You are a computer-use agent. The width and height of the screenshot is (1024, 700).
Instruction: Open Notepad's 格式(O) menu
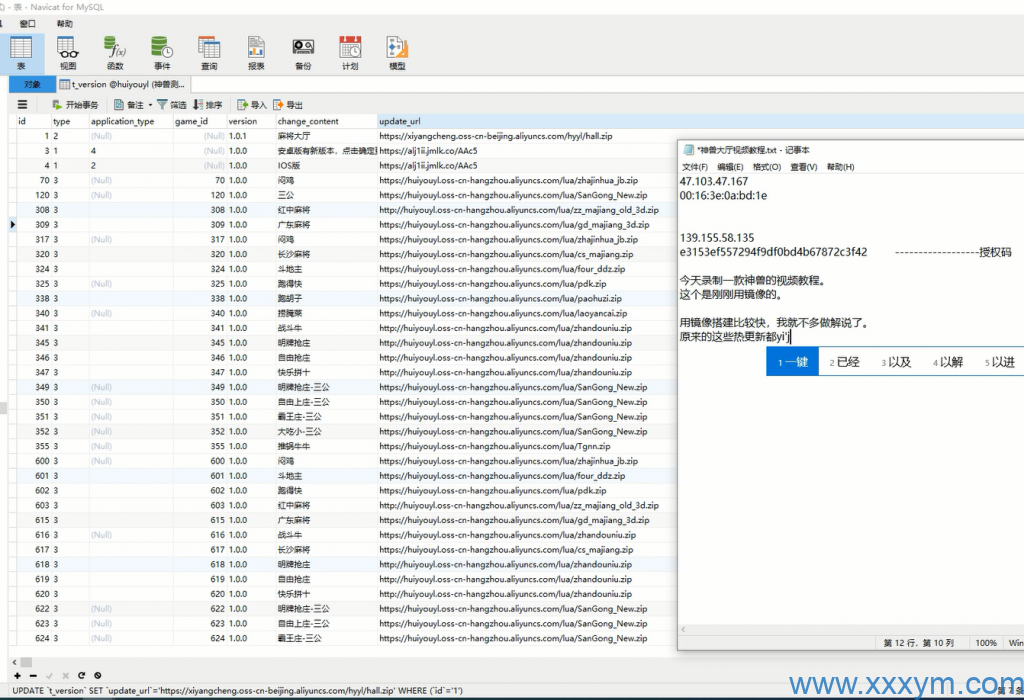(766, 167)
